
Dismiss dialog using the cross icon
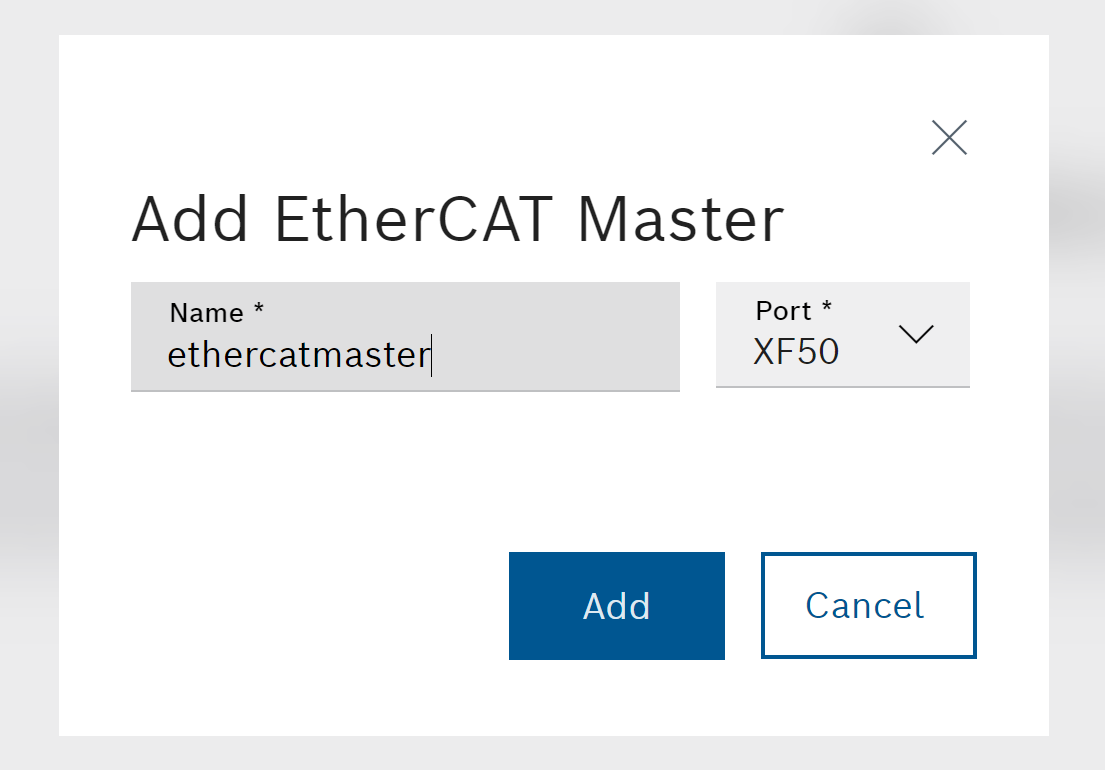click(949, 137)
